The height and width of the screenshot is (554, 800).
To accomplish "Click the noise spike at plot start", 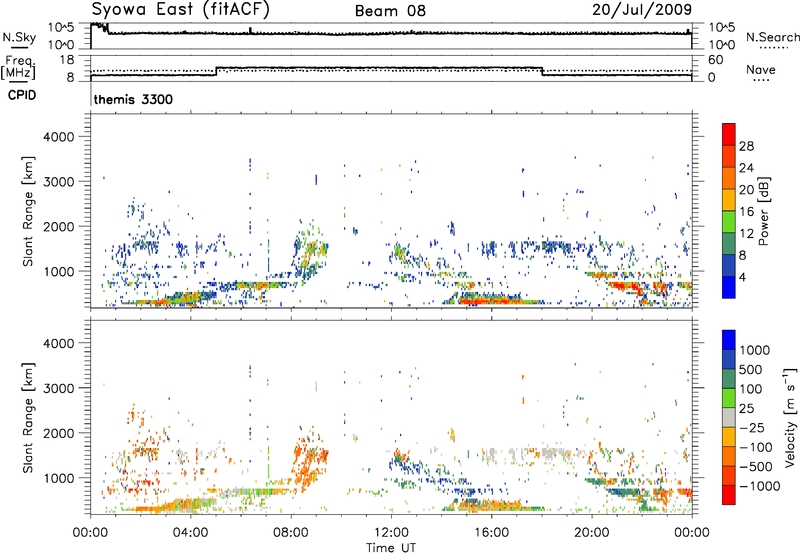I will coord(99,28).
